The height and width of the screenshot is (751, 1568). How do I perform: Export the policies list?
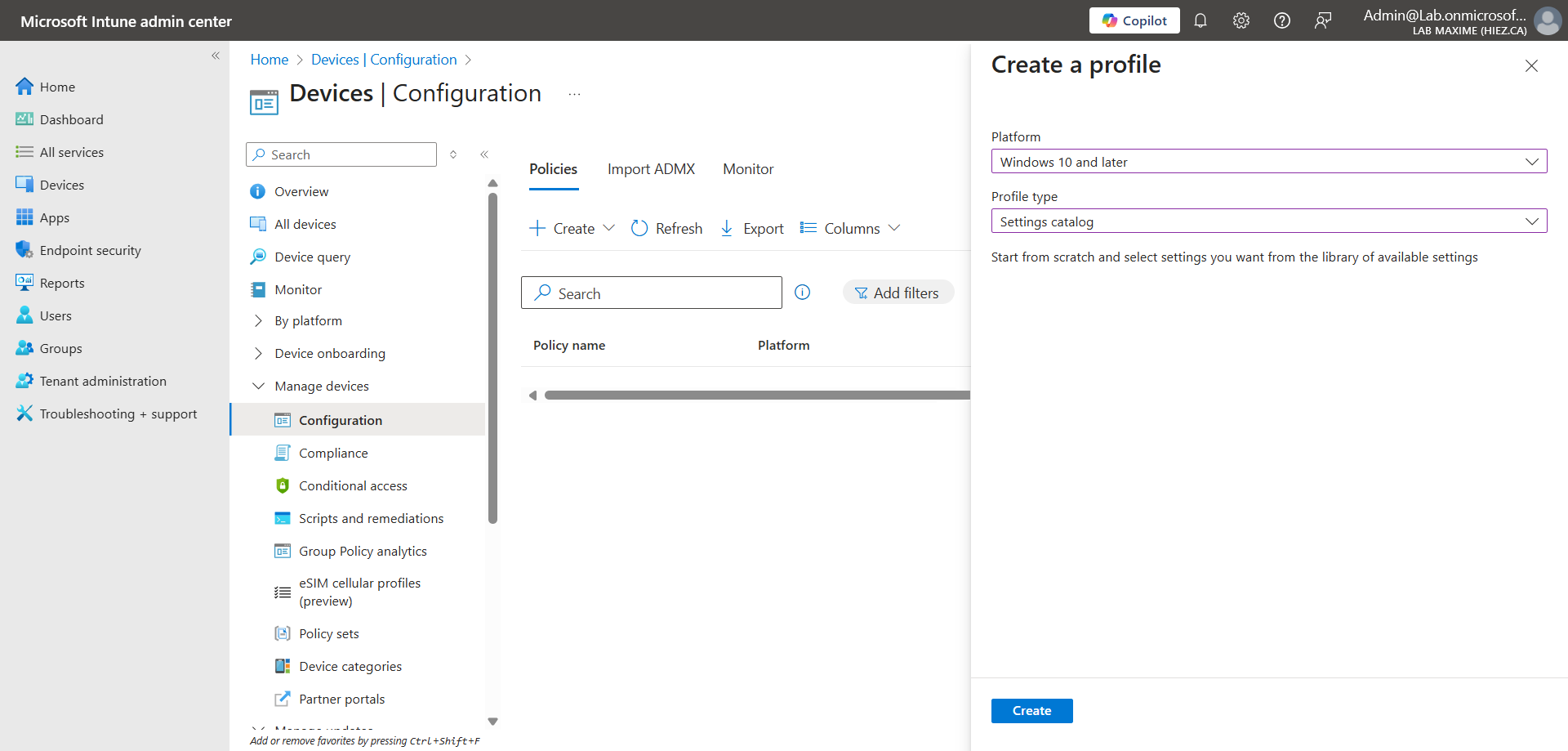coord(751,229)
